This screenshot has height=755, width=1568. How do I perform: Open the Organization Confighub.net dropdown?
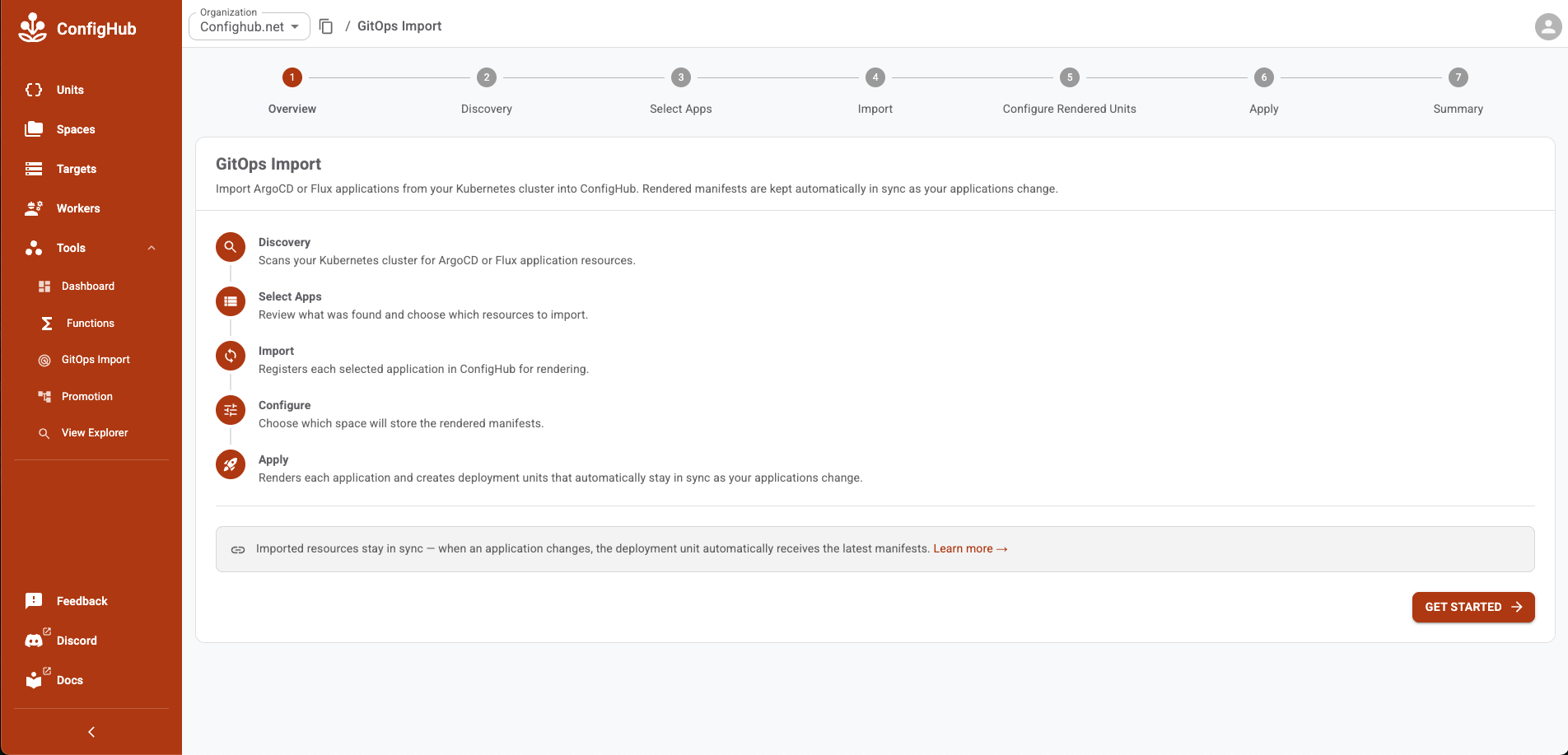tap(250, 26)
